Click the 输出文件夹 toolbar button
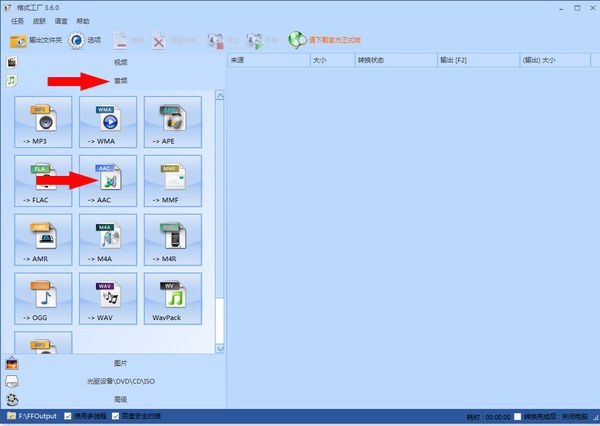600x426 pixels. point(35,41)
